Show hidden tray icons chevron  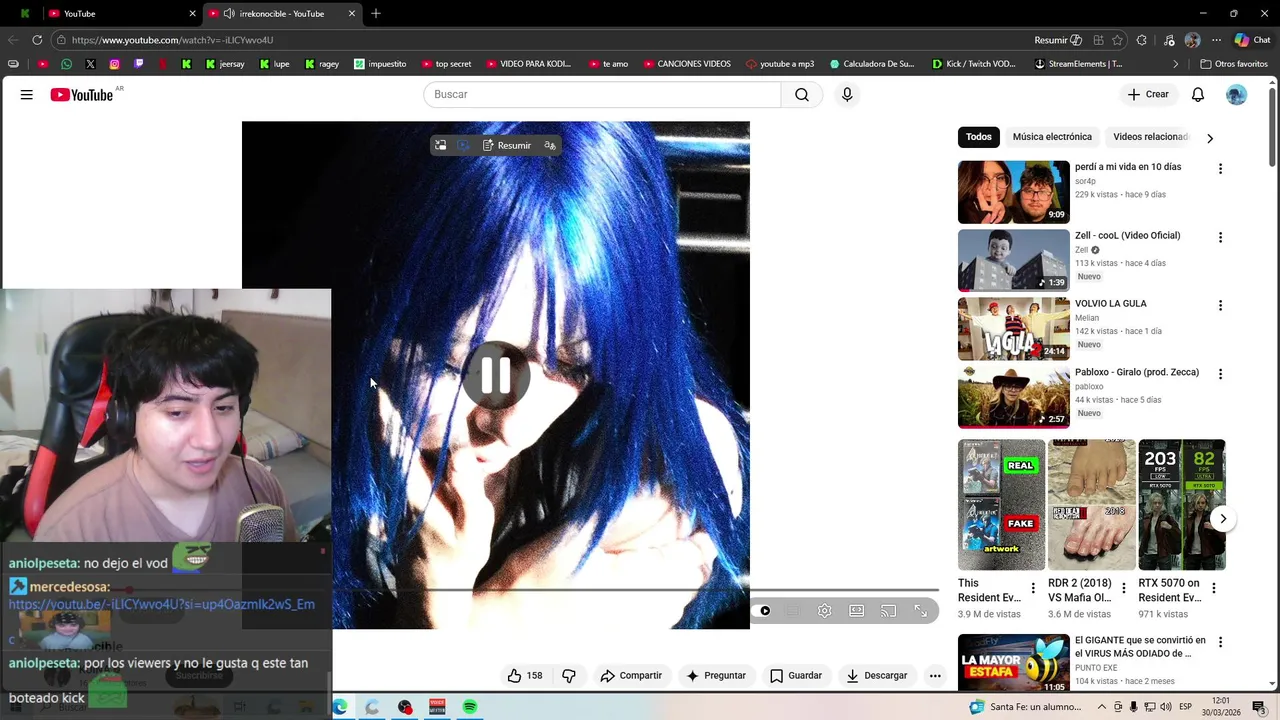tap(1102, 707)
